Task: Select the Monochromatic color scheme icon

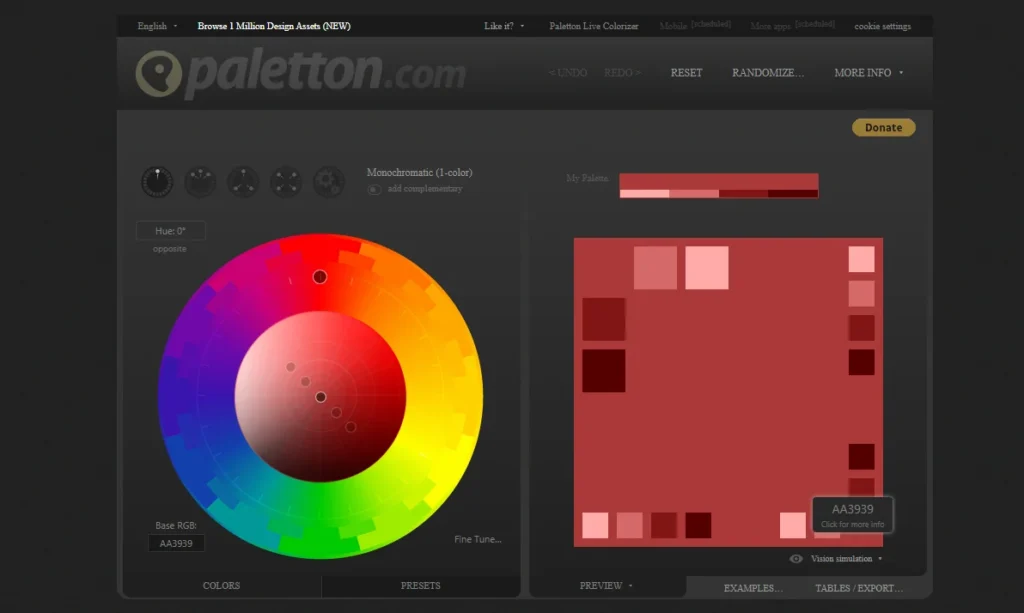Action: (157, 181)
